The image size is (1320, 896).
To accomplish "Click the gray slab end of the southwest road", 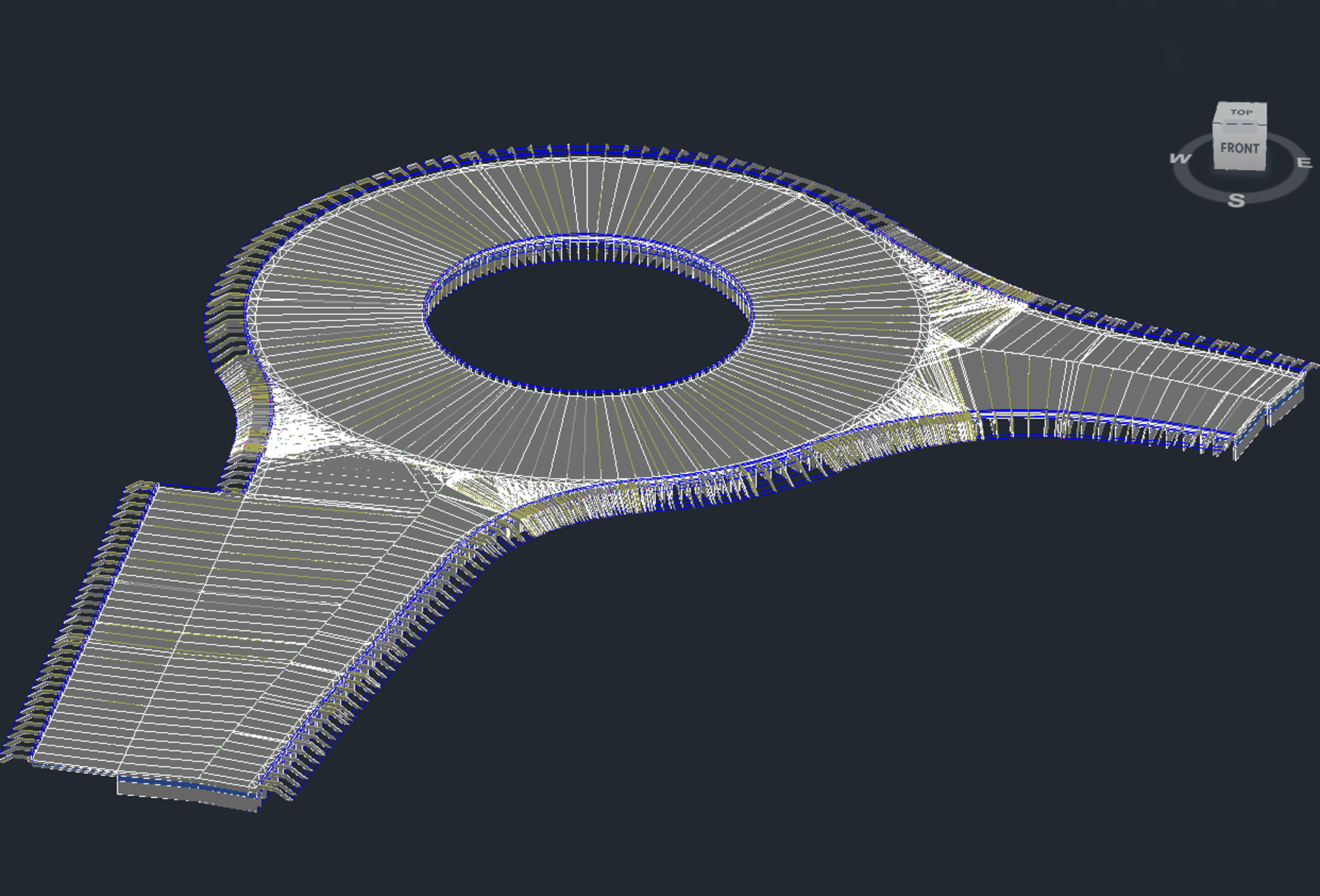I will [186, 794].
